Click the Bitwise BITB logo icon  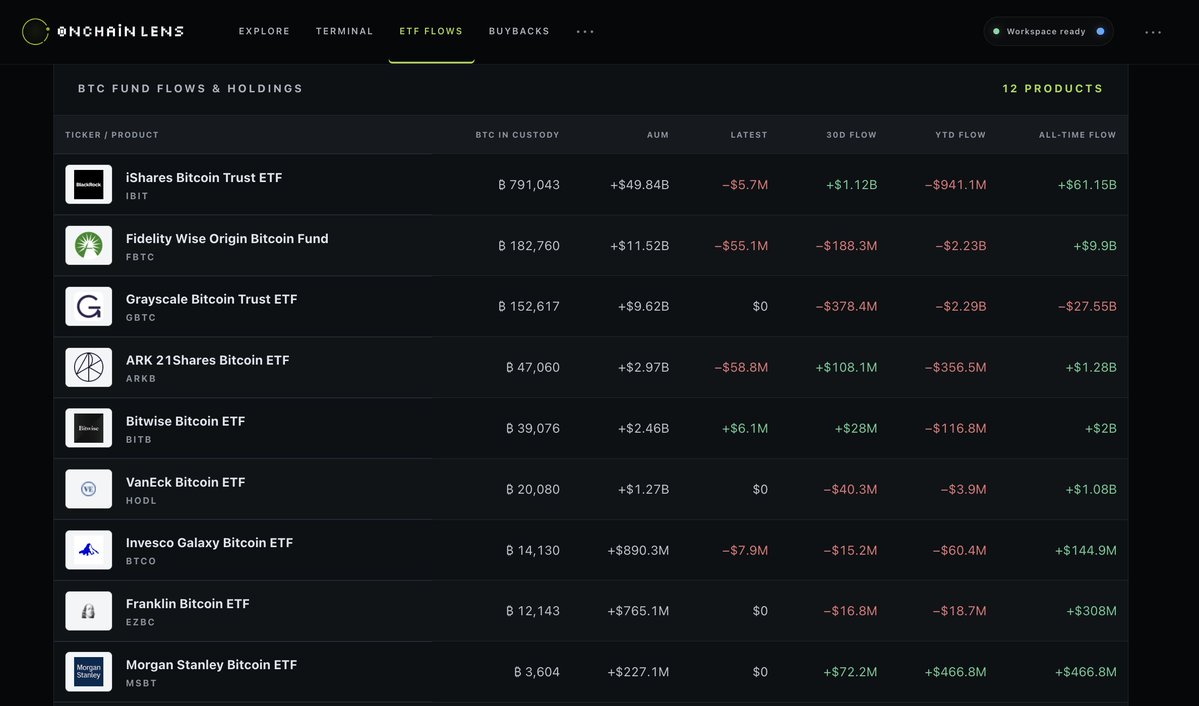[x=89, y=428]
